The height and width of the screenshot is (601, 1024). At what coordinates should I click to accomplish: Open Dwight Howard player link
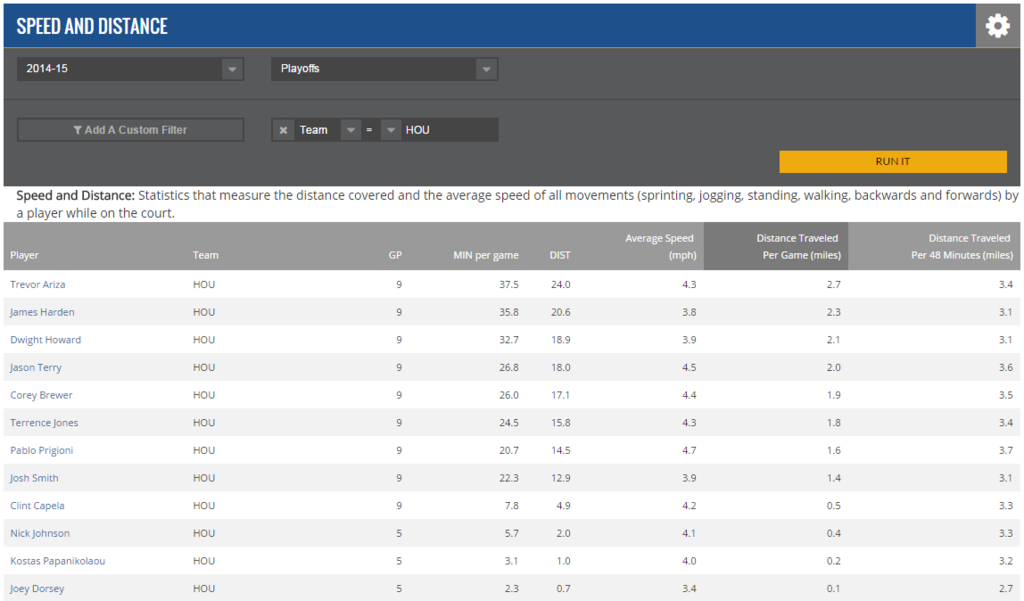point(45,340)
